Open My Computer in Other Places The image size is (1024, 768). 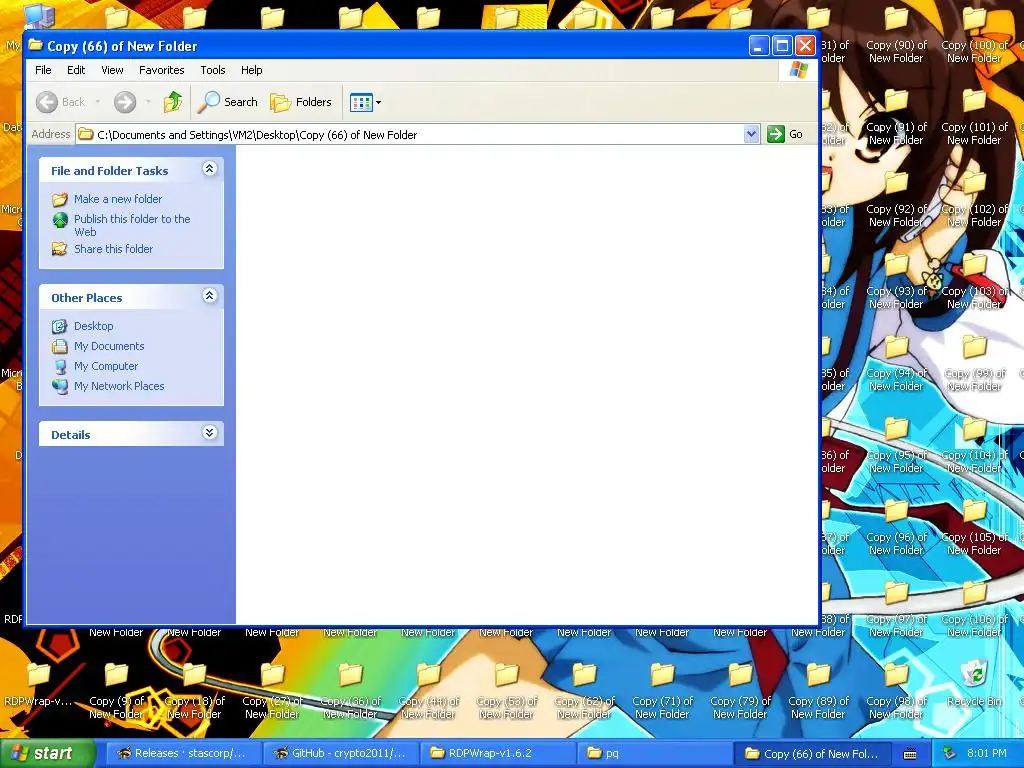106,366
